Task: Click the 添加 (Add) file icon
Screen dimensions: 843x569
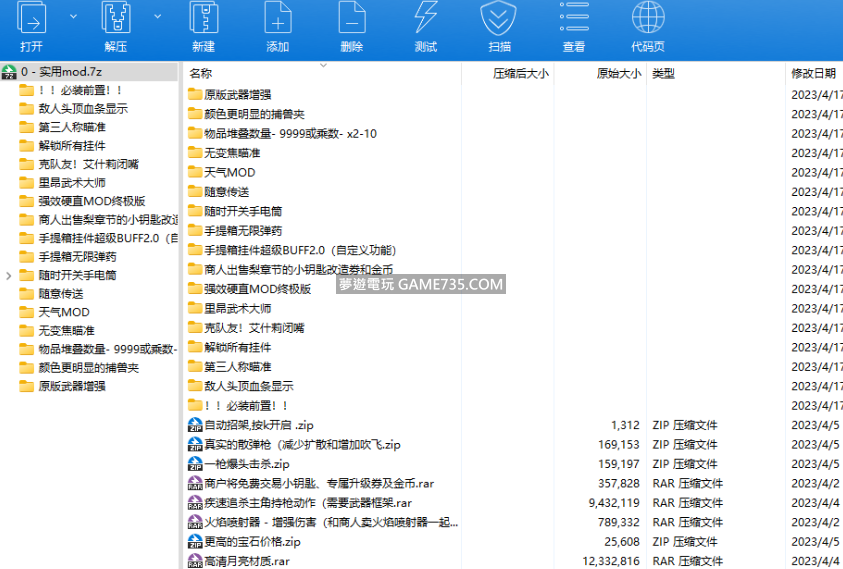Action: (278, 17)
